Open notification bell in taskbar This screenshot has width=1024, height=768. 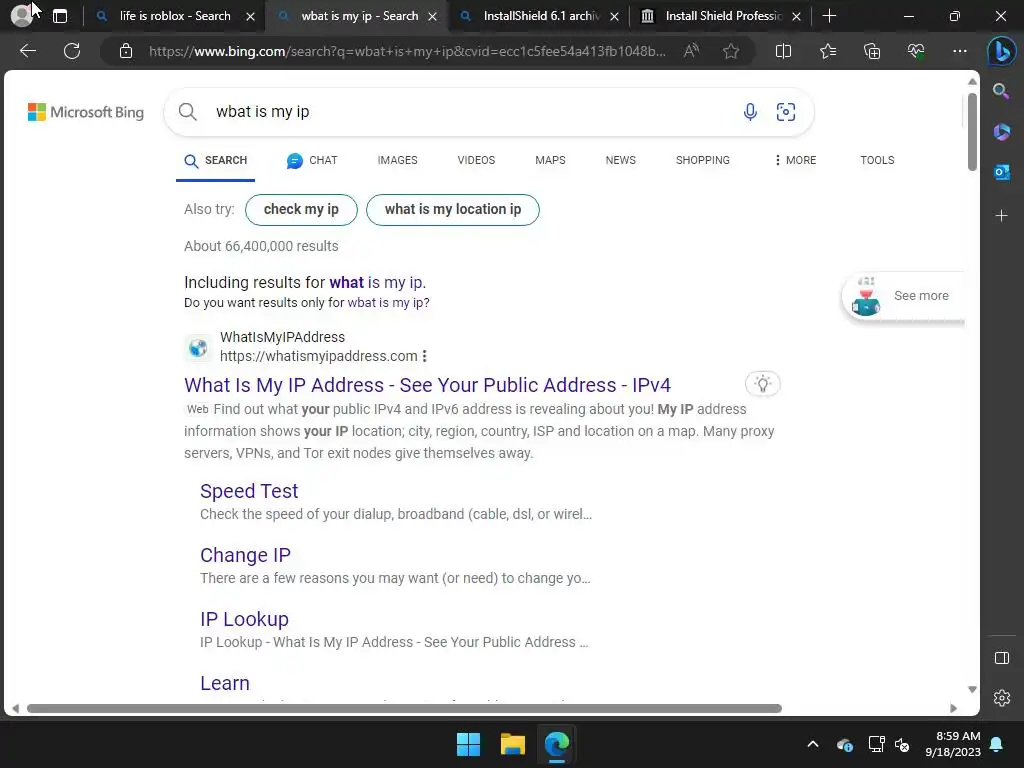point(997,744)
